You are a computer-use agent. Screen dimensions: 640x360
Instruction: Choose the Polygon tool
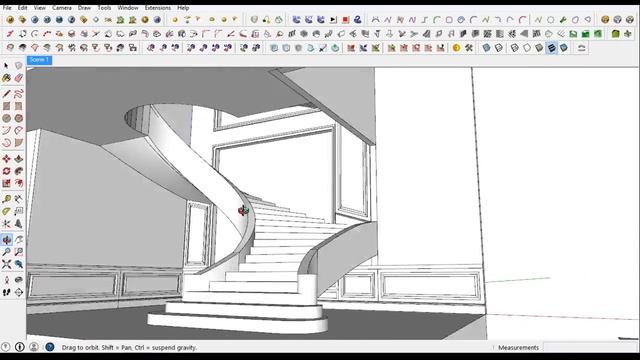click(18, 118)
